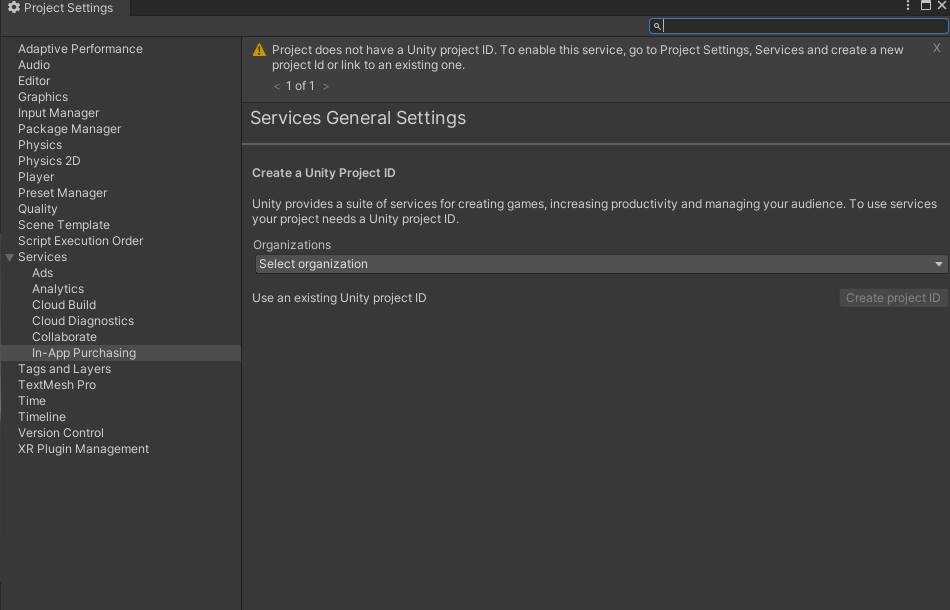Select Cloud Build service
This screenshot has height=610, width=950.
click(64, 305)
